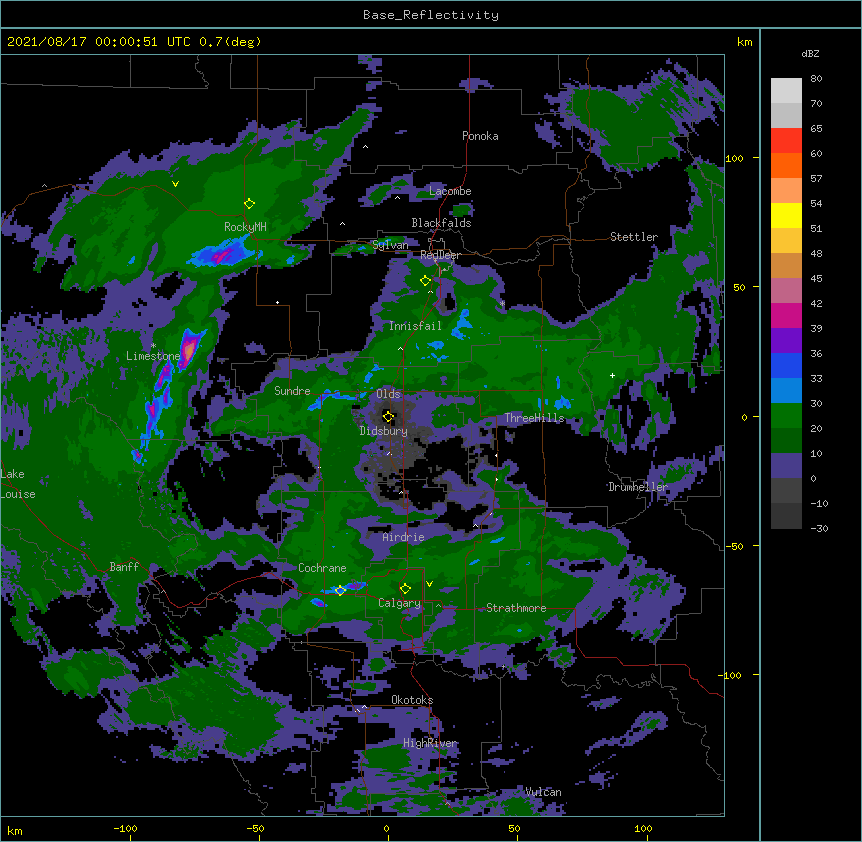Click the 80 value on dBZ scale
The height and width of the screenshot is (842, 862).
click(x=816, y=79)
